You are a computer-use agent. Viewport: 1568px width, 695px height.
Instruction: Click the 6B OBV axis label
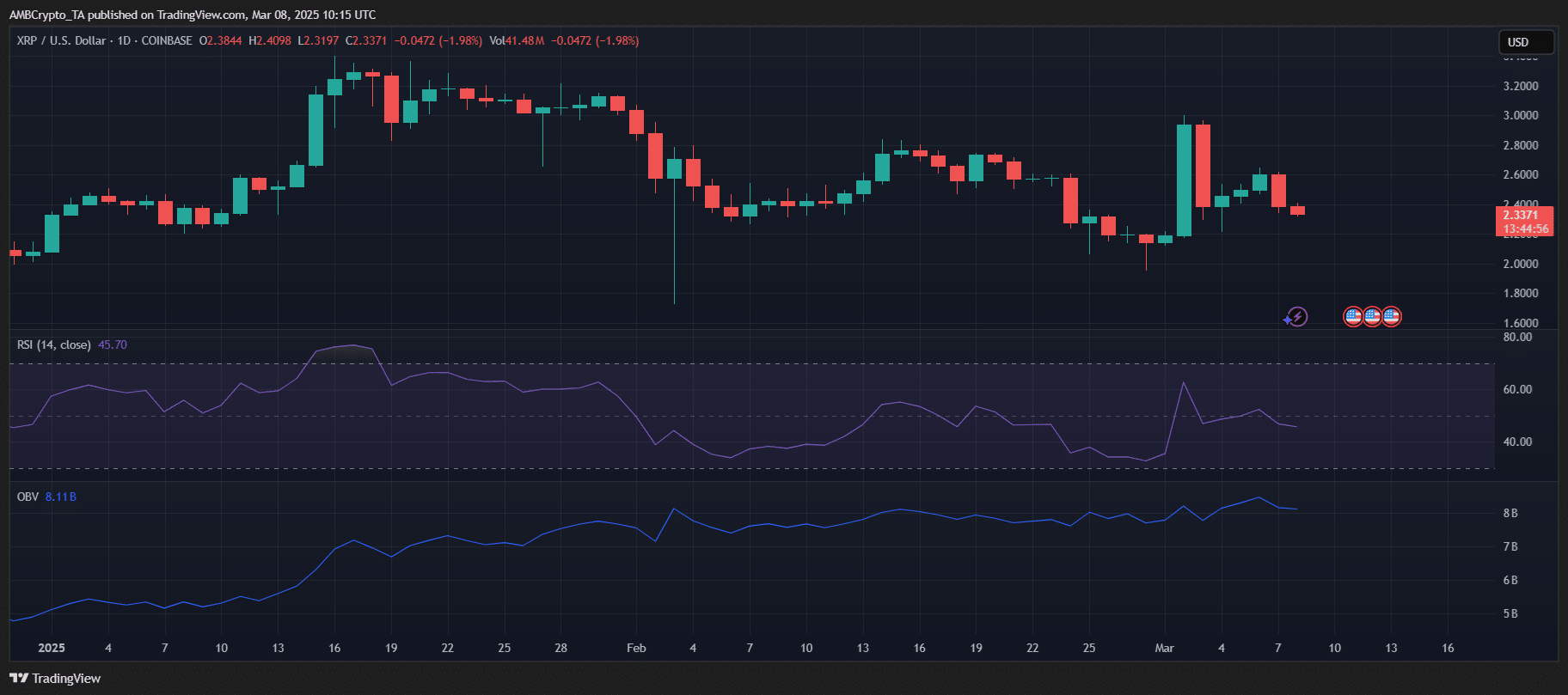(x=1510, y=580)
